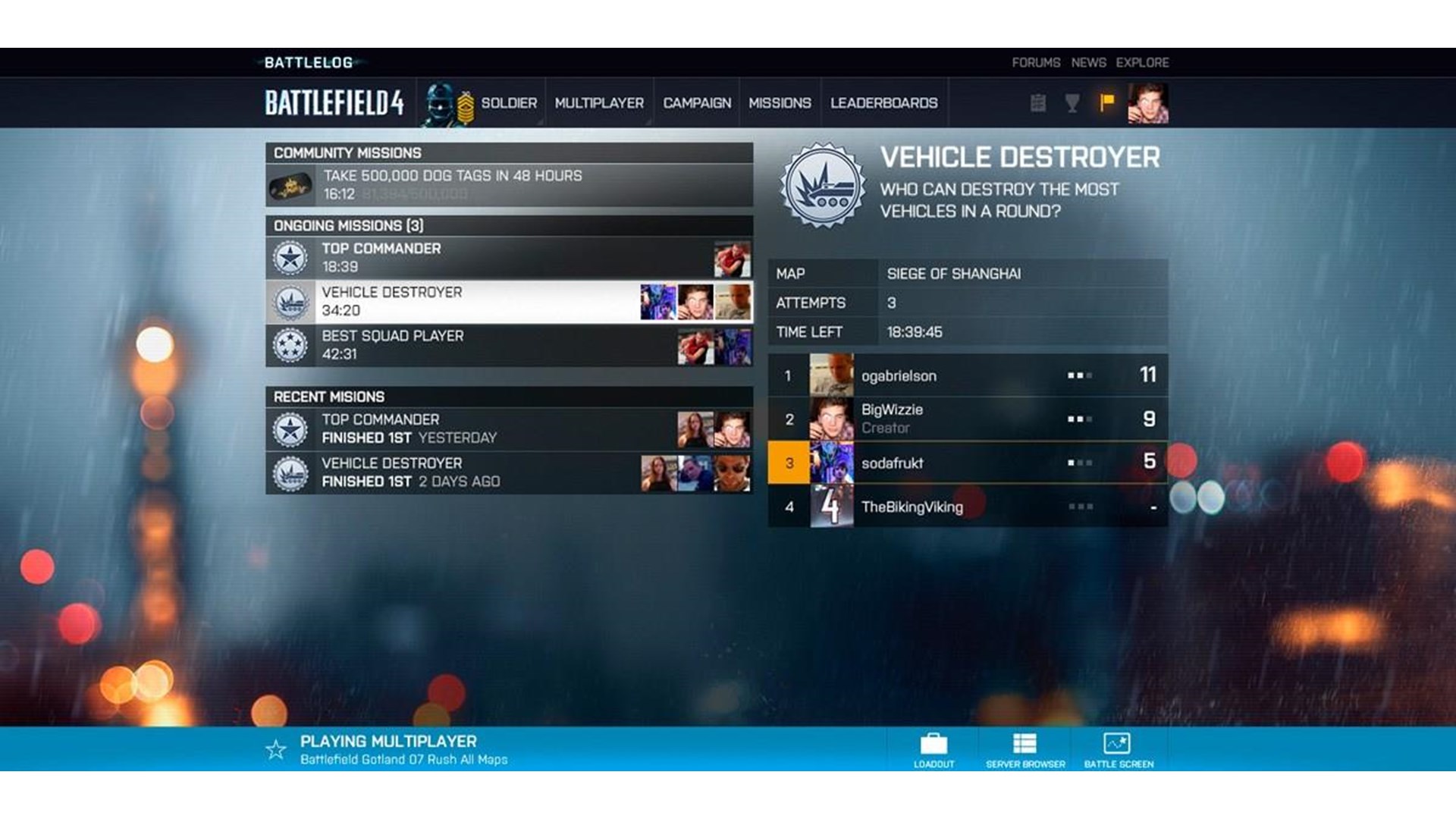Click the orange flag notifications icon
The image size is (1456, 819).
1107,102
